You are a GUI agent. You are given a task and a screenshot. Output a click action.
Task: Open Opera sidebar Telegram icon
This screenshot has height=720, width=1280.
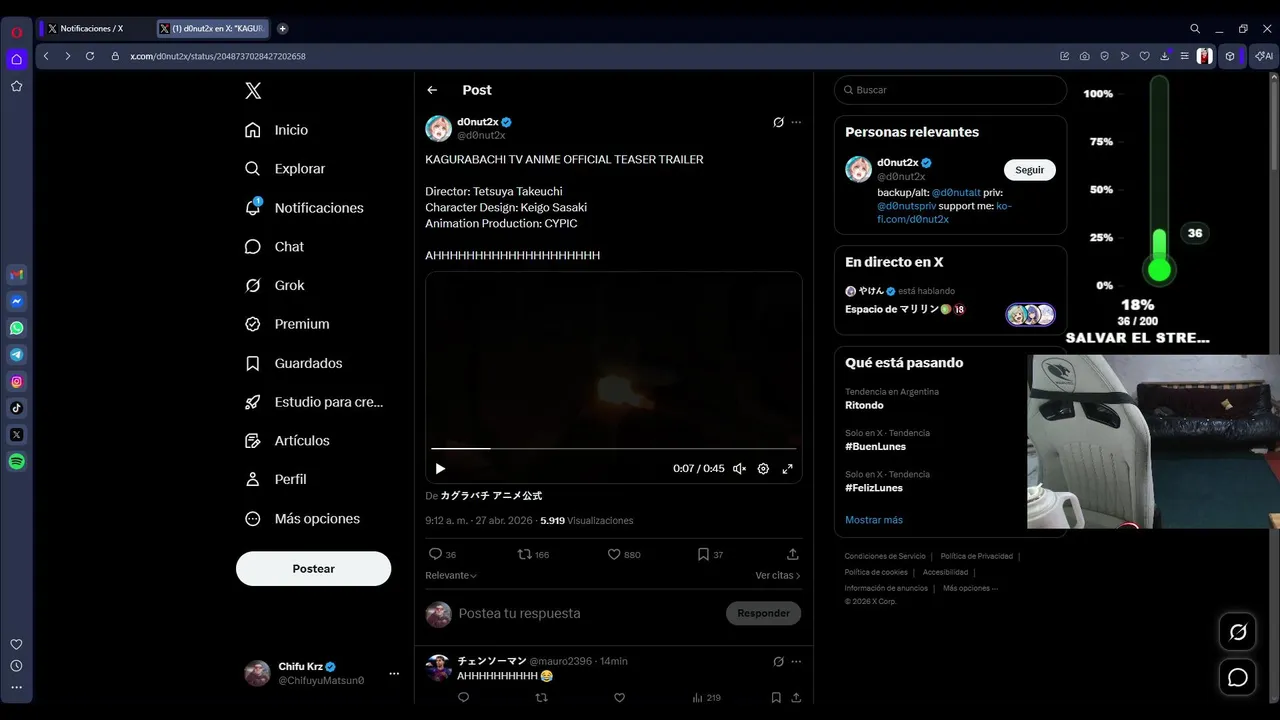(17, 355)
